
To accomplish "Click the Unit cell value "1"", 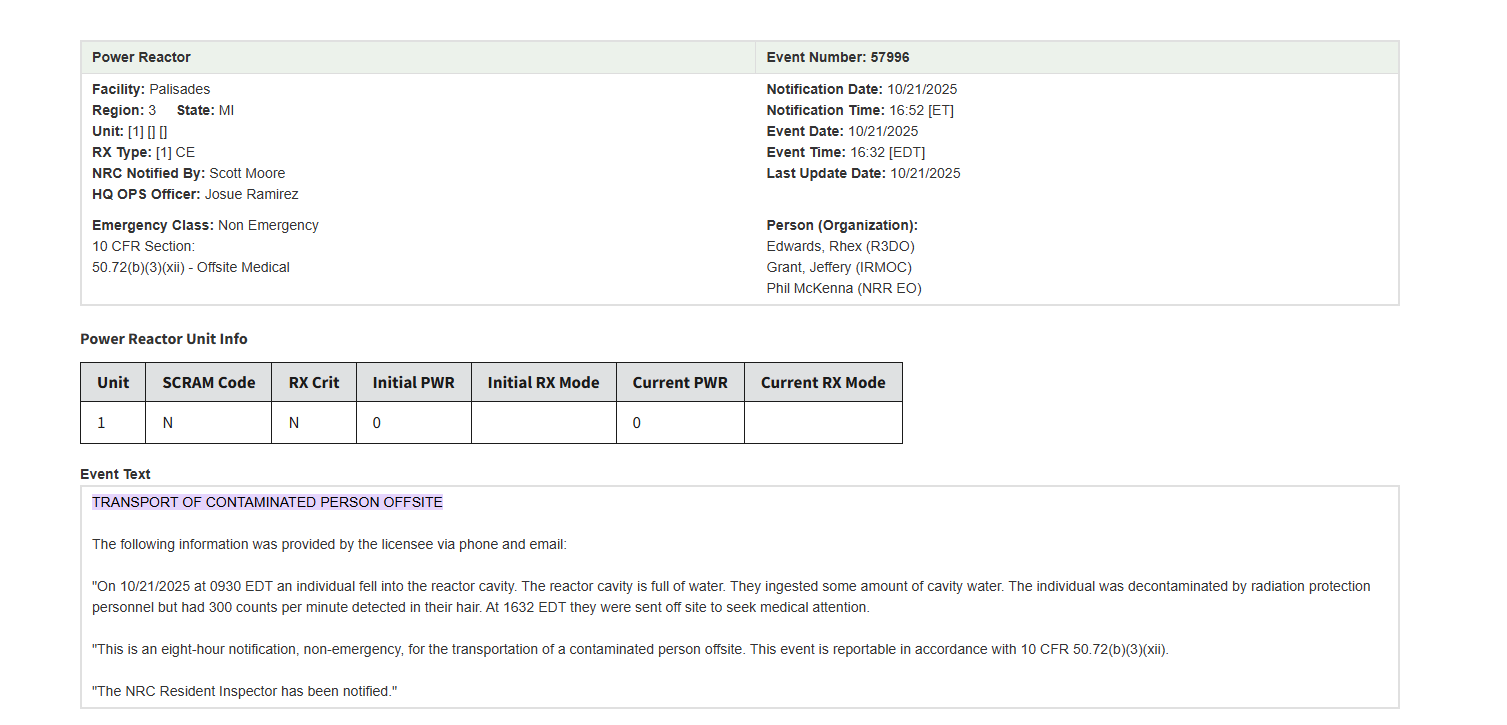I will click(101, 423).
